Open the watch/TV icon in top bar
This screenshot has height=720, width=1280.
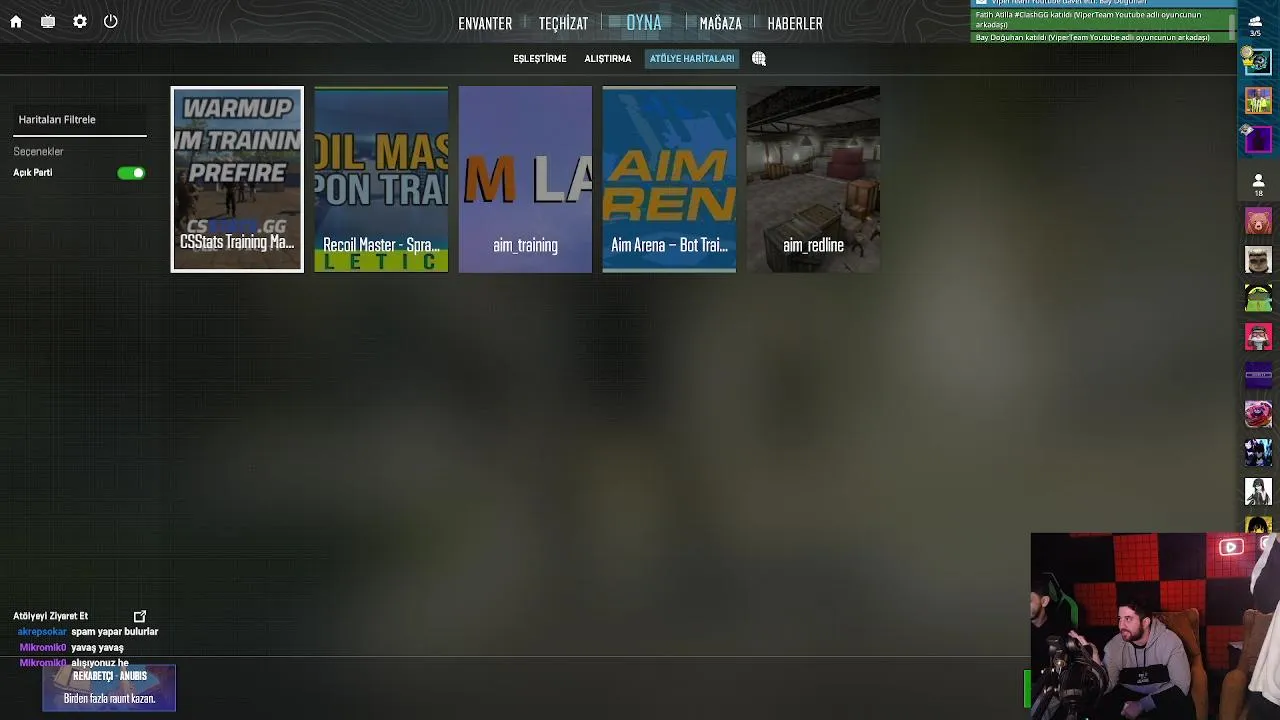pyautogui.click(x=48, y=21)
